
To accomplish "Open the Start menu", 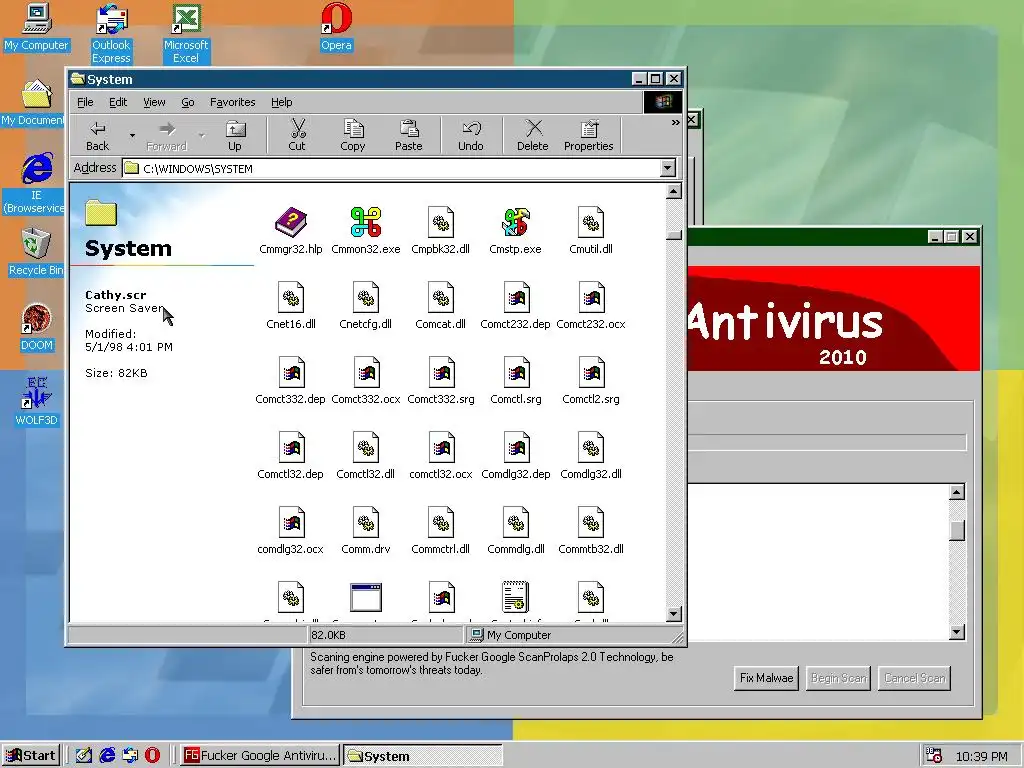I will click(30, 756).
